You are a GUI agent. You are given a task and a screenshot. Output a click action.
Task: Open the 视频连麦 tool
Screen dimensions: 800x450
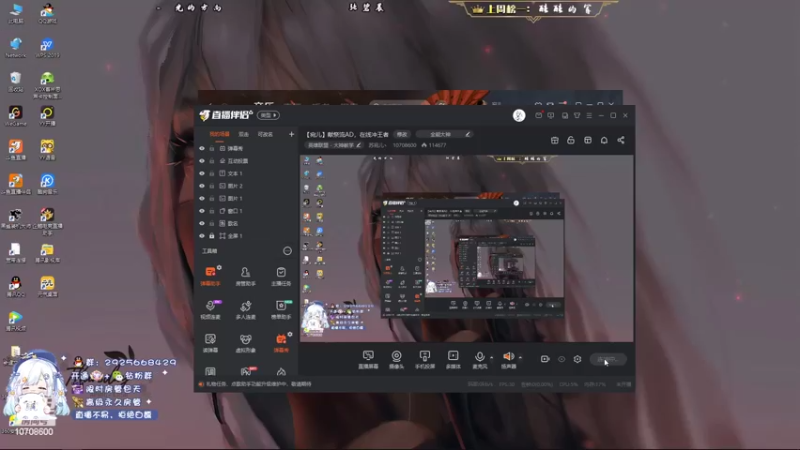(x=210, y=310)
